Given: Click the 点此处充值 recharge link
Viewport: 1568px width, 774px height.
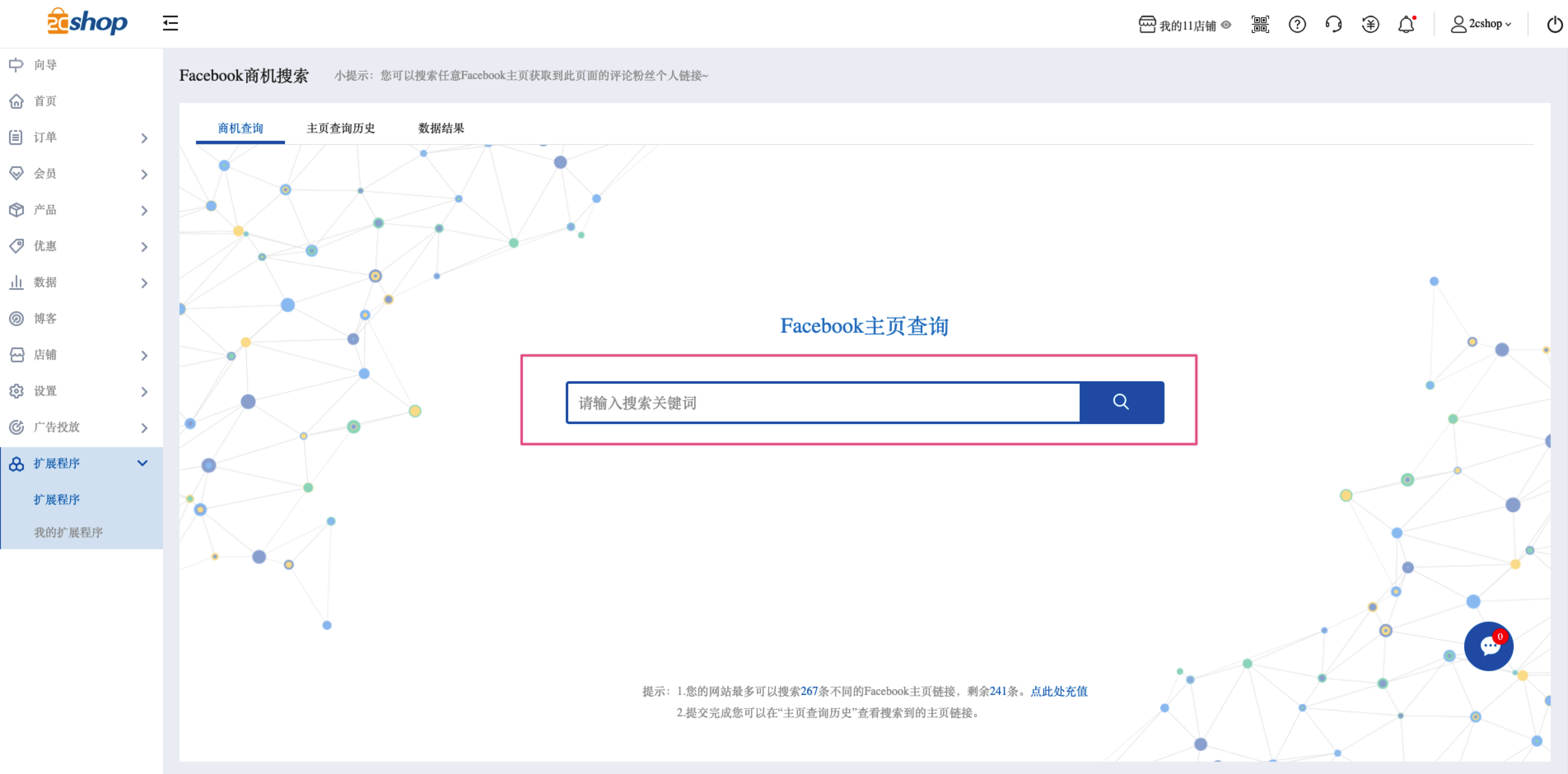Looking at the screenshot, I should pyautogui.click(x=1059, y=691).
